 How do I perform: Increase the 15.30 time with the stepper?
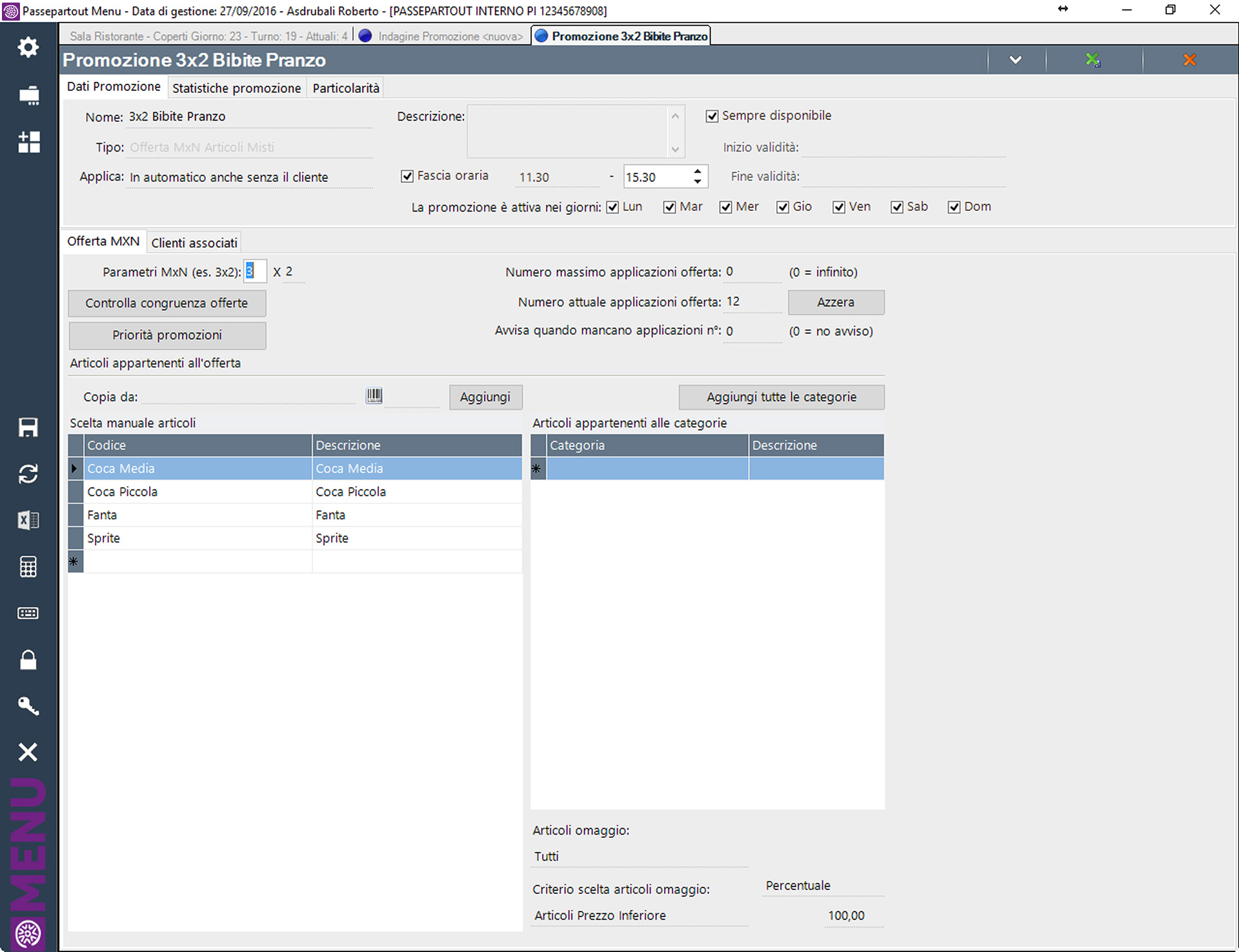coord(696,172)
